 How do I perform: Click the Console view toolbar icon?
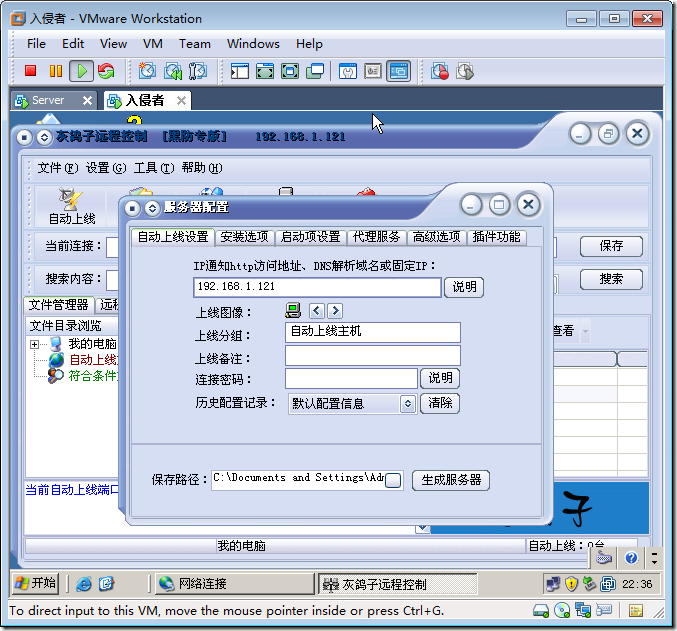[x=399, y=71]
